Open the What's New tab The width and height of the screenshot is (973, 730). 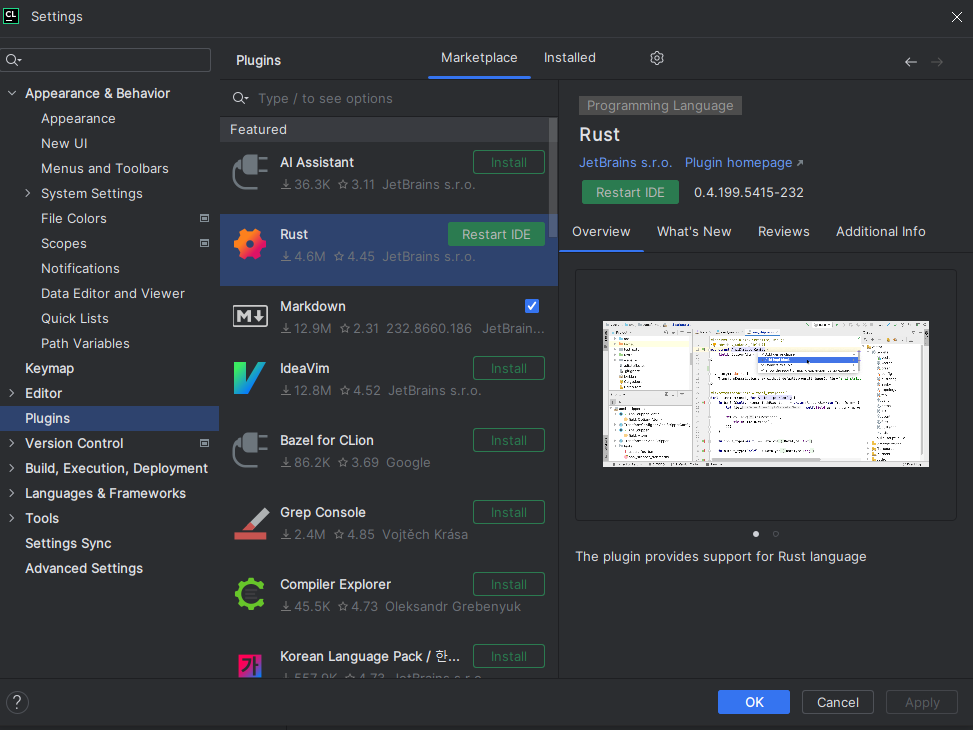694,232
